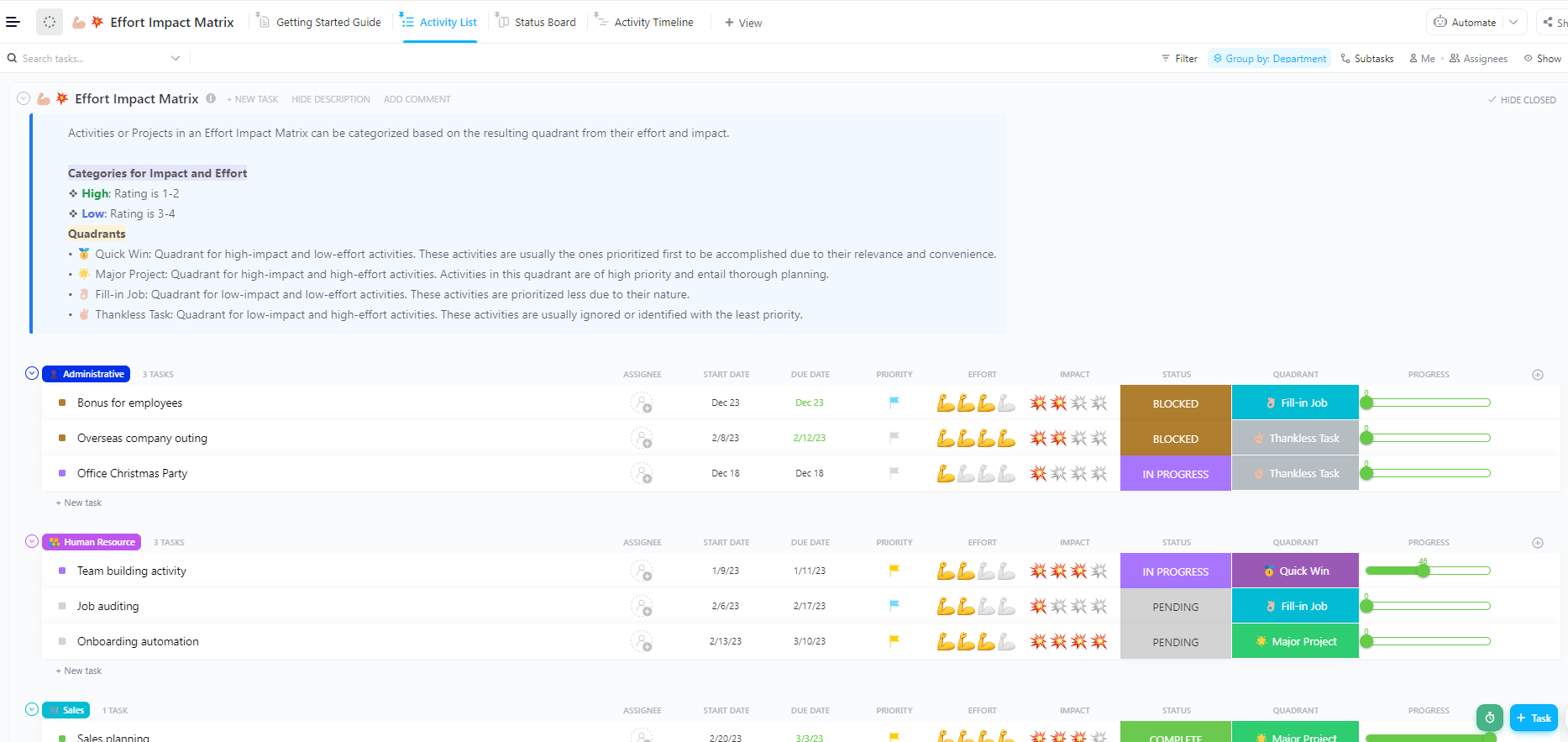
Task: Open the search tasks dropdown arrow
Action: pyautogui.click(x=176, y=59)
